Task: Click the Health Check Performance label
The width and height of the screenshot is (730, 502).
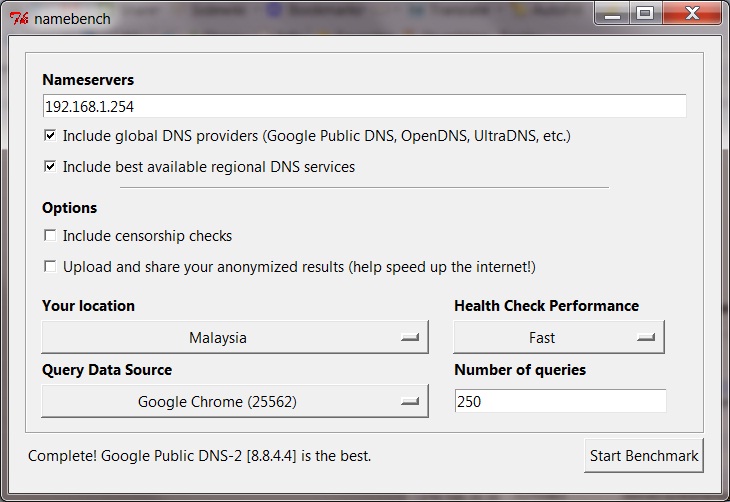Action: point(547,305)
